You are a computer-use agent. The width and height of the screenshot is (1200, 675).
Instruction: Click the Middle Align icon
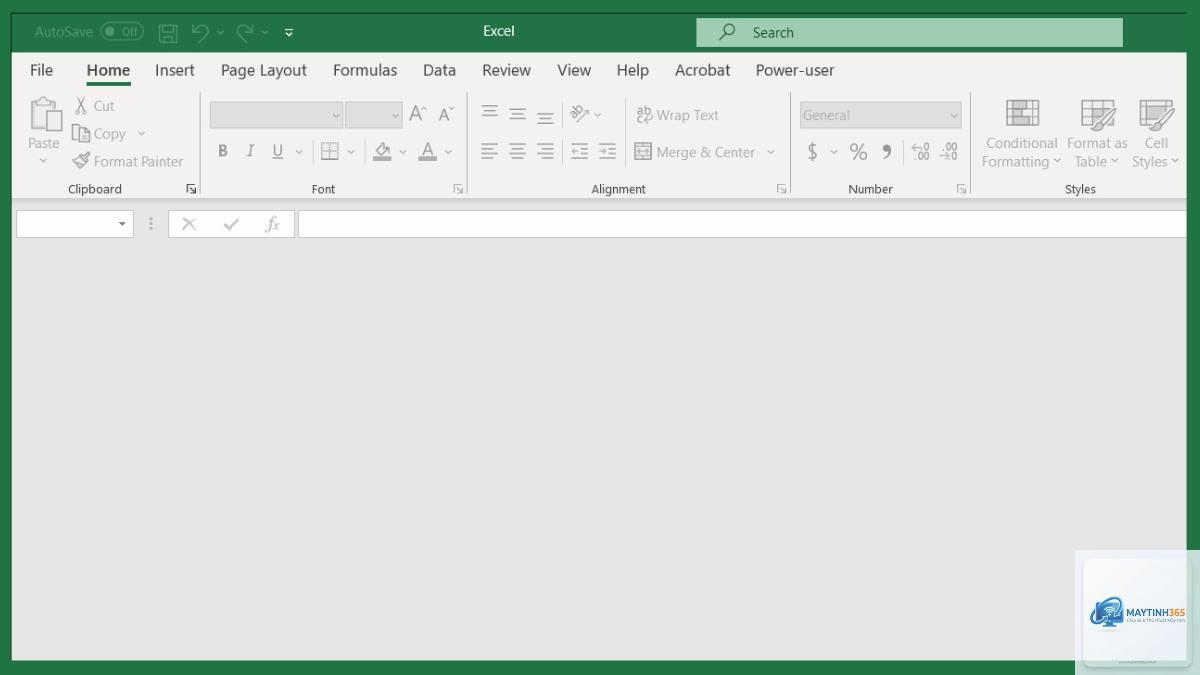[517, 114]
